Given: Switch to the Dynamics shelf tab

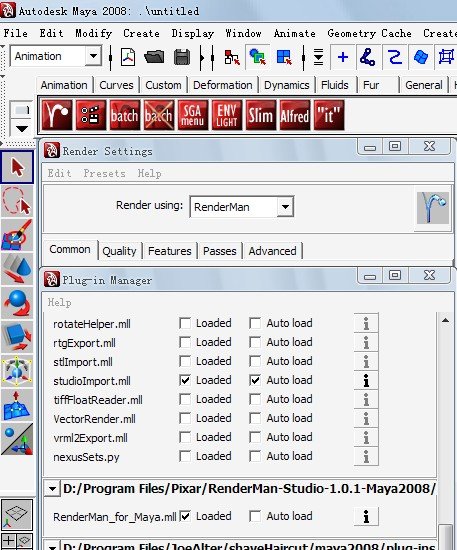Looking at the screenshot, I should (287, 85).
